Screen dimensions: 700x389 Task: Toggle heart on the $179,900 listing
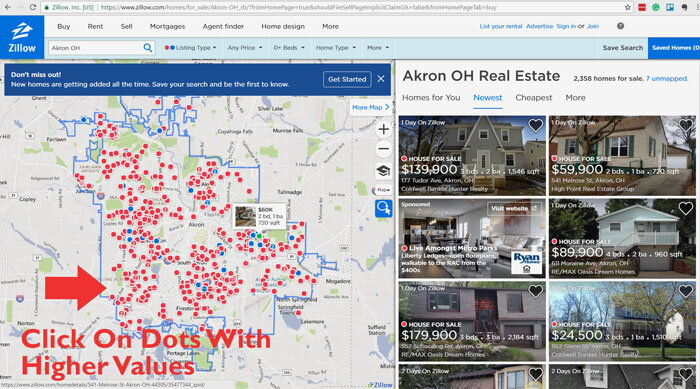pos(535,291)
